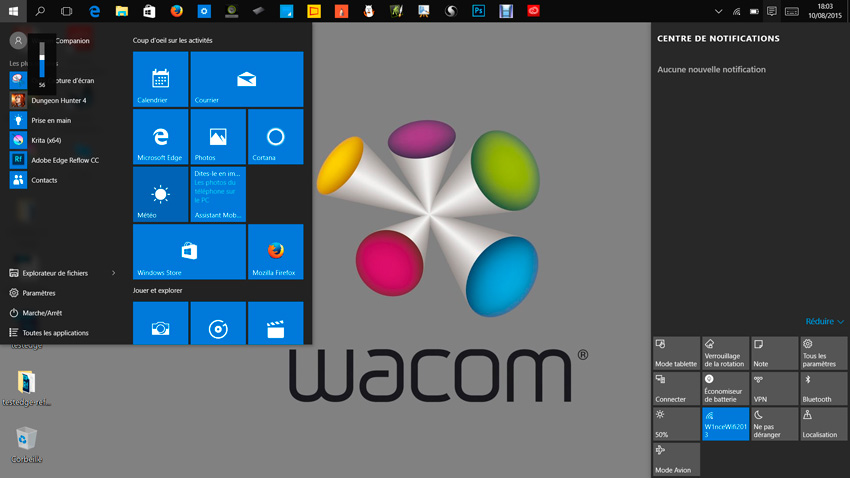The width and height of the screenshot is (850, 478).
Task: Show hidden system tray icons
Action: pyautogui.click(x=718, y=11)
